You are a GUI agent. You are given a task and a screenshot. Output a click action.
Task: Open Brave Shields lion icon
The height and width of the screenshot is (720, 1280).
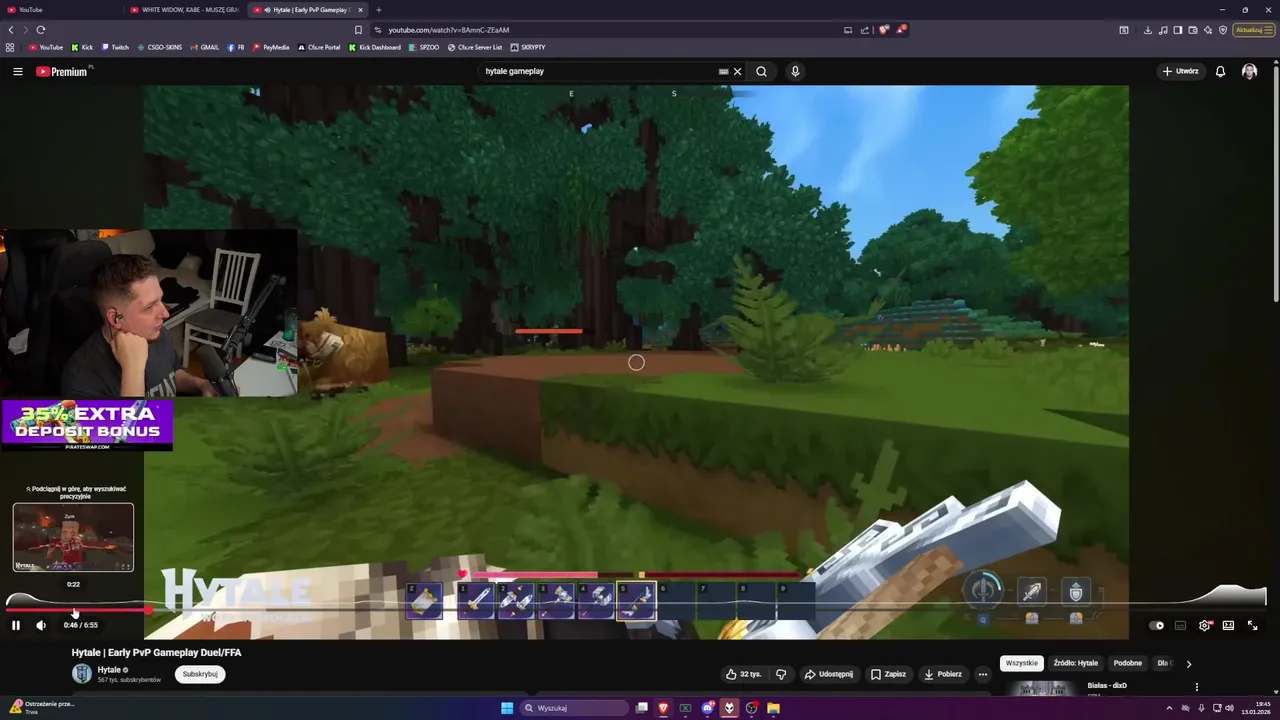click(x=883, y=30)
